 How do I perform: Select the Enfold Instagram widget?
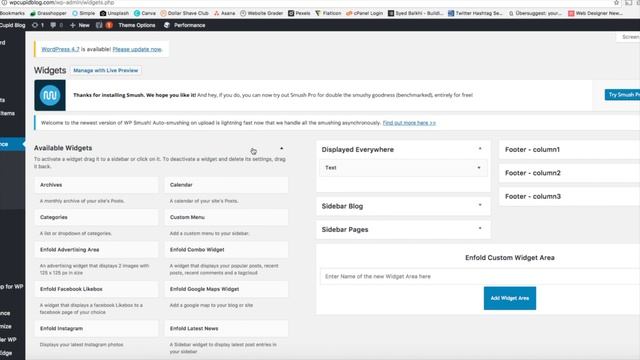tap(96, 329)
